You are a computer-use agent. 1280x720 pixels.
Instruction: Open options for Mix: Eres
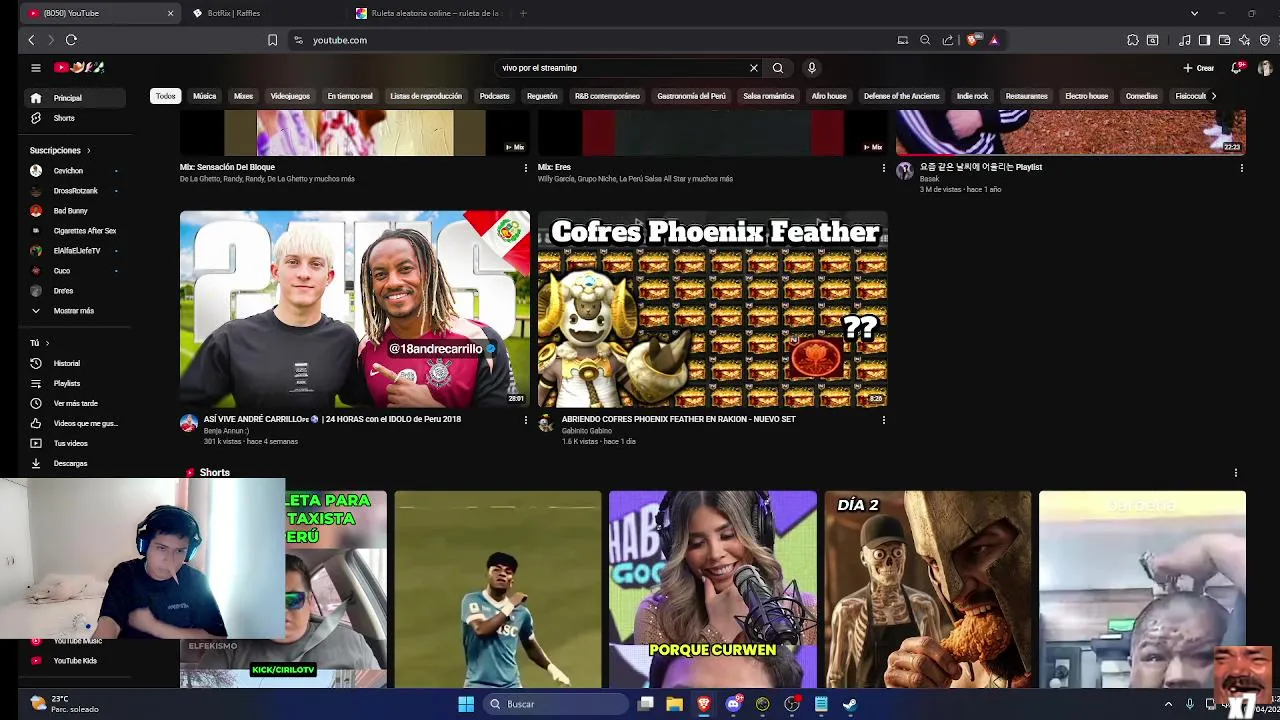pyautogui.click(x=884, y=168)
